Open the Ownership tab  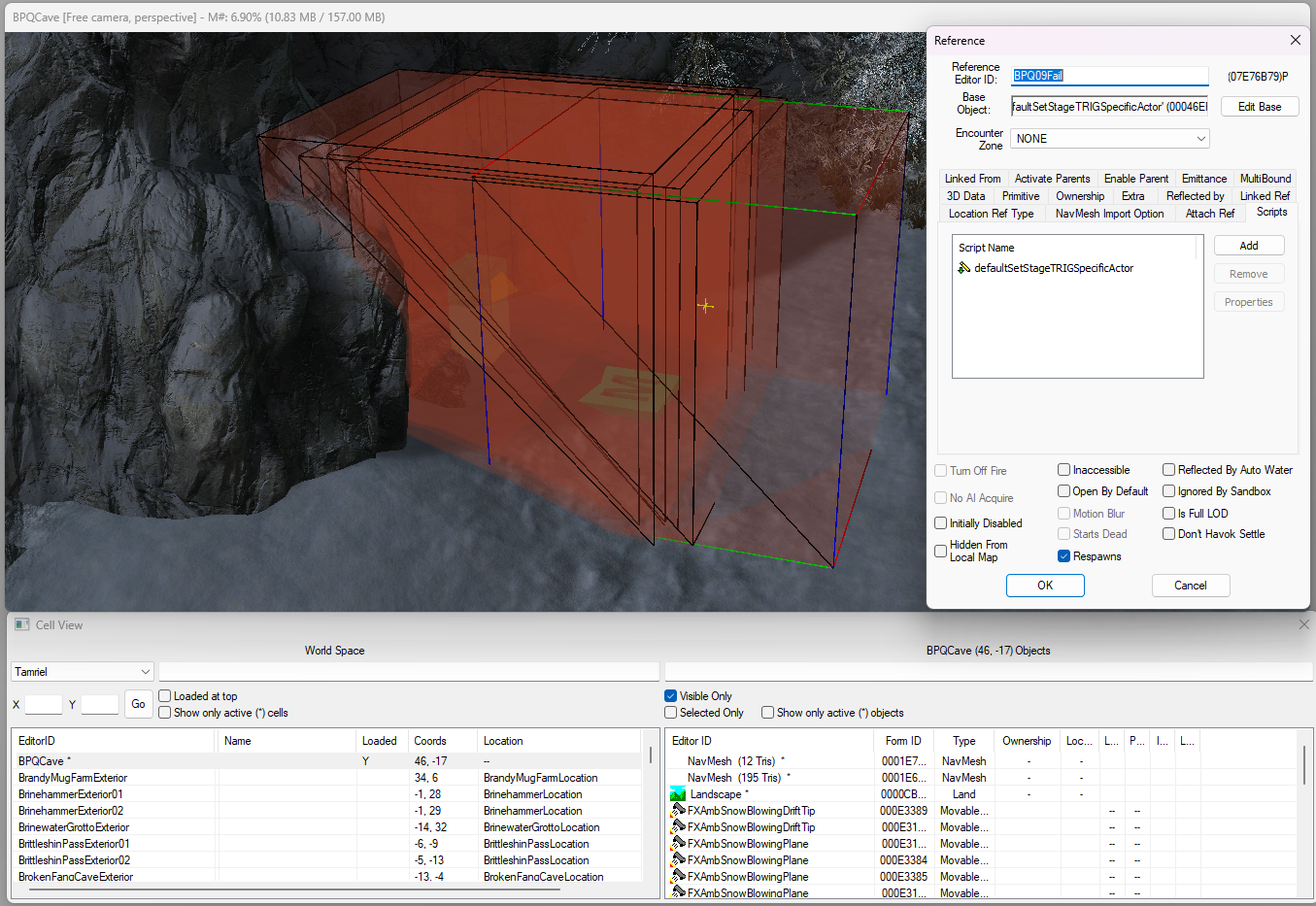coord(1080,196)
